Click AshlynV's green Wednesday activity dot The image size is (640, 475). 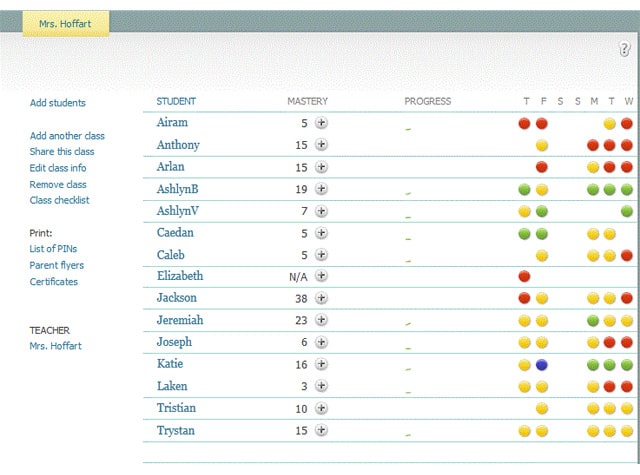click(x=627, y=211)
